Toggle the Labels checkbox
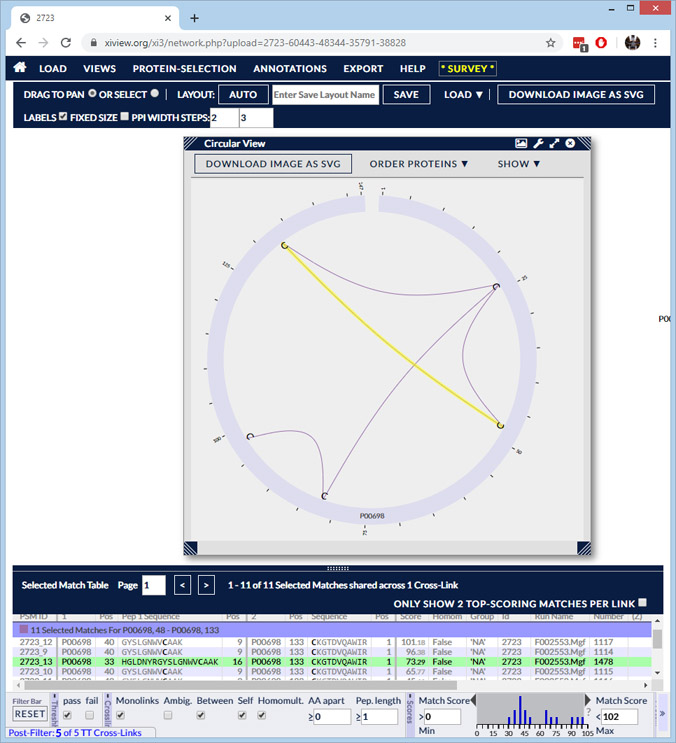 63,116
